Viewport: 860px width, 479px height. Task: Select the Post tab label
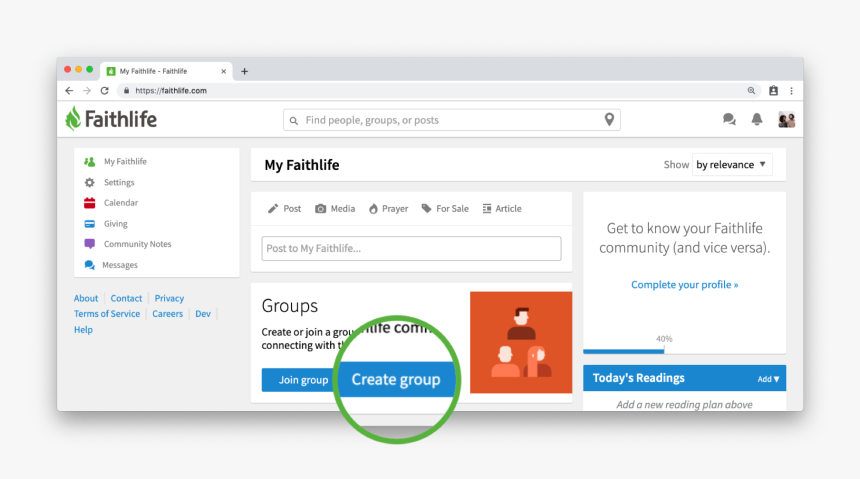[x=292, y=208]
